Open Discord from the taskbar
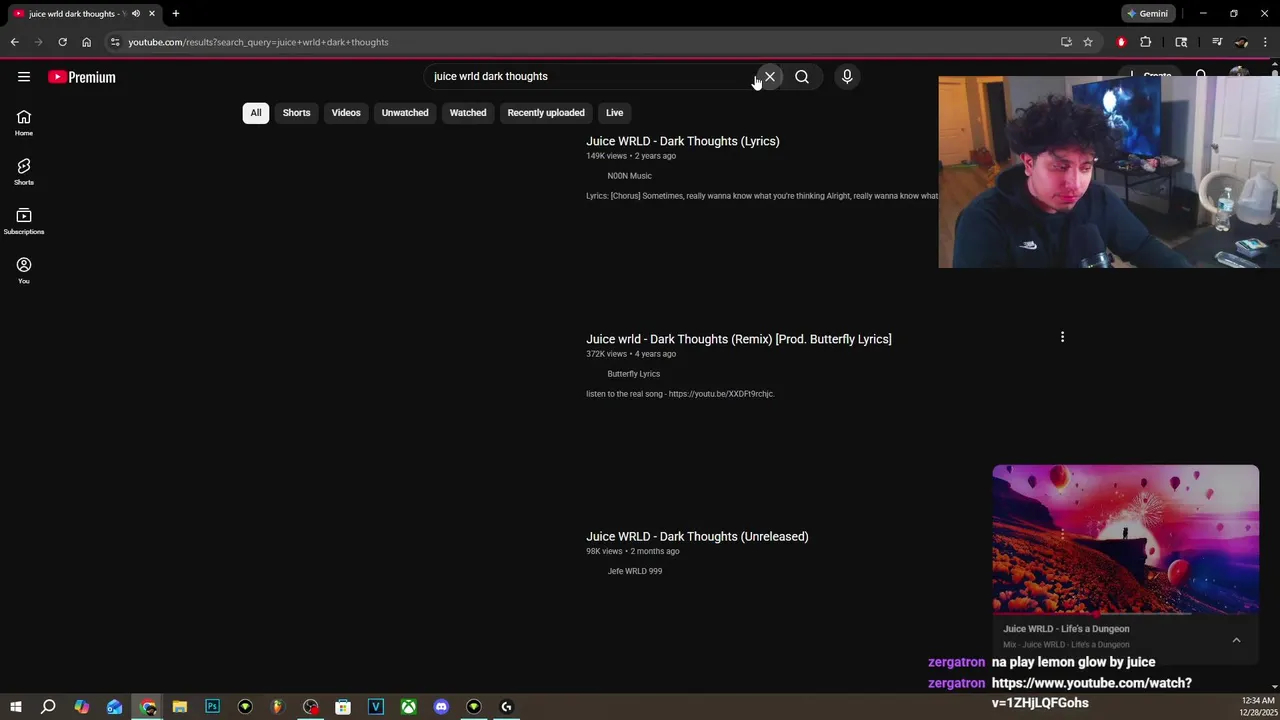 point(441,707)
